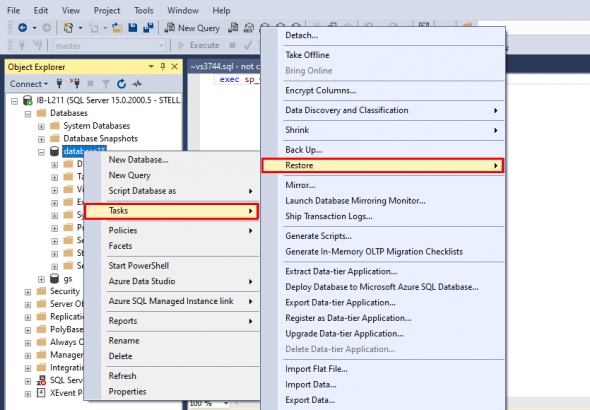The height and width of the screenshot is (410, 590).
Task: Click the Database Engine Query icon
Action: 233,28
